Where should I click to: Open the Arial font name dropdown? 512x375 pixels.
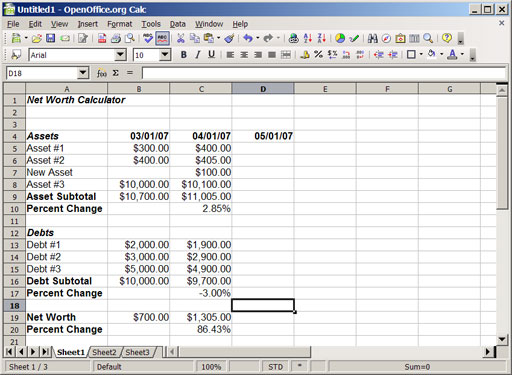pyautogui.click(x=120, y=55)
